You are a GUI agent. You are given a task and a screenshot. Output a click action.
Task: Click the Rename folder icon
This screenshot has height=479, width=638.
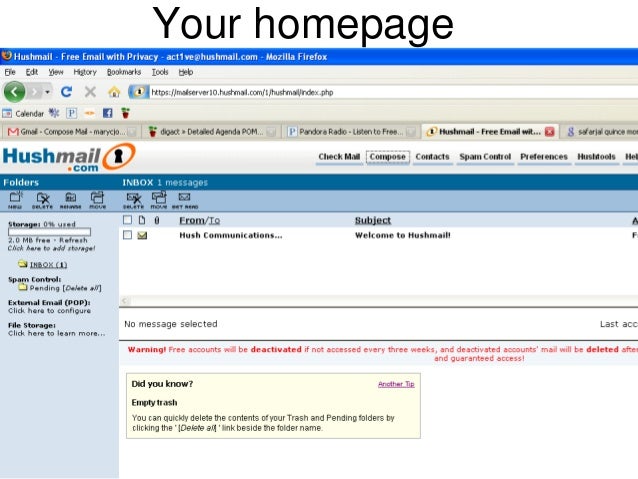70,200
